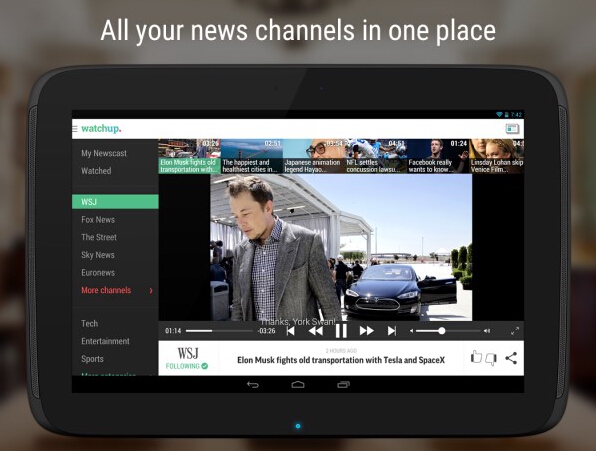Screen dimensions: 596x451
Task: Share the Elon Musk video
Action: click(511, 358)
